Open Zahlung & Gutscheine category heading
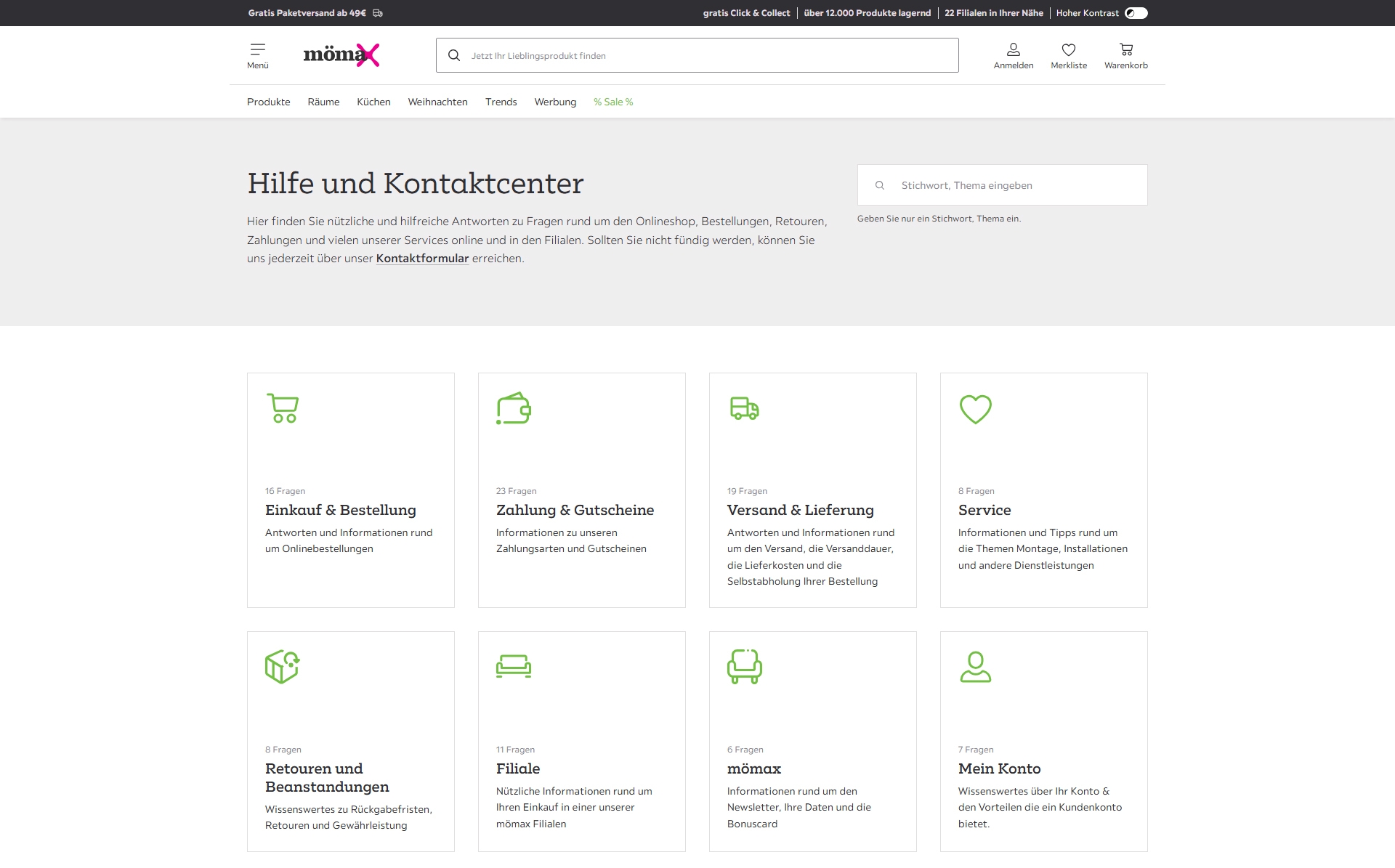This screenshot has height=868, width=1395. 575,510
